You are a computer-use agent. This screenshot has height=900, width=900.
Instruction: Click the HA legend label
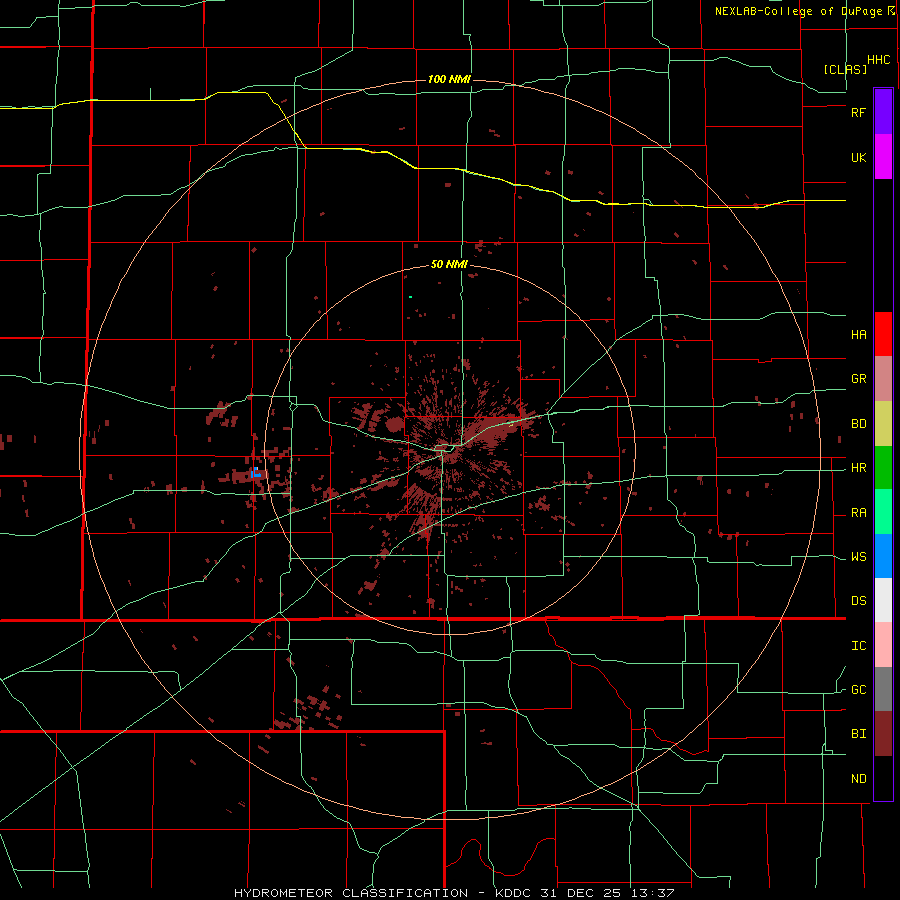[858, 334]
